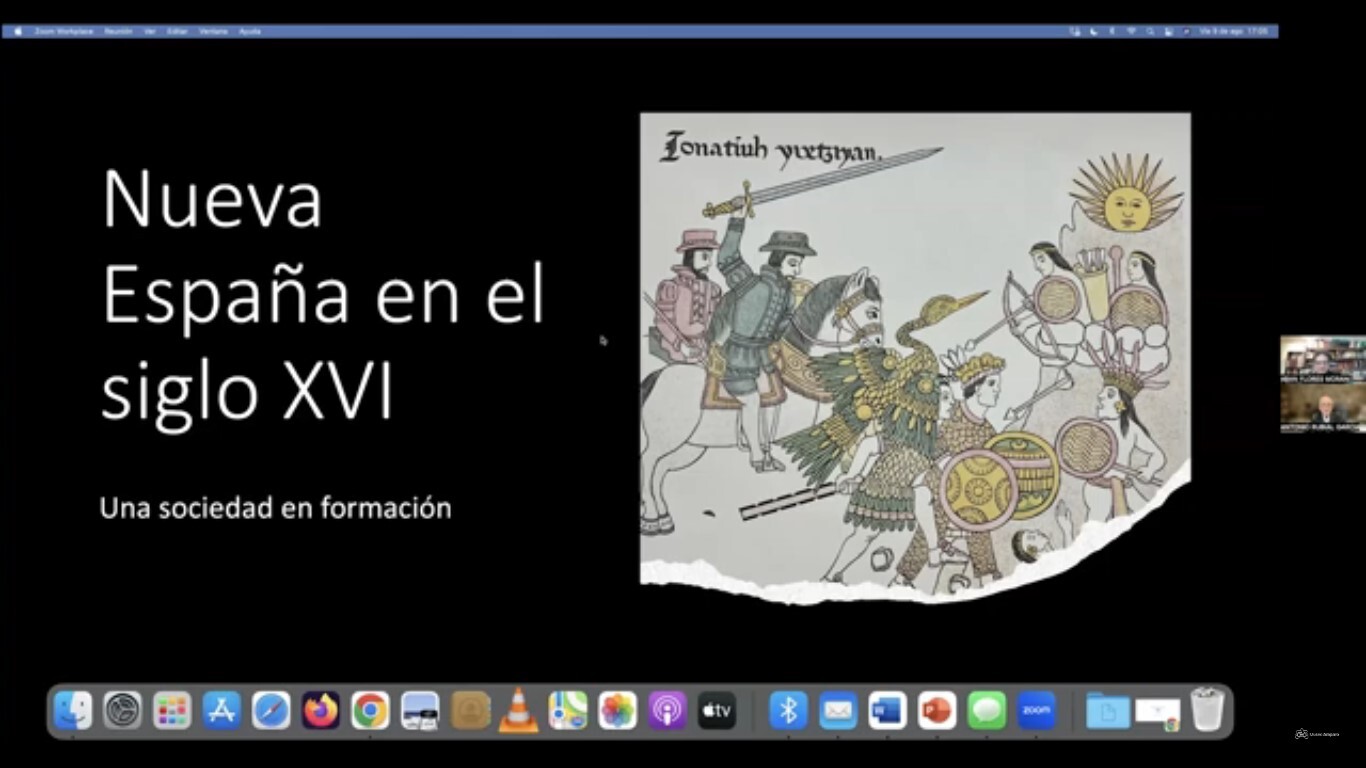
Task: Click the codex battle illustration on slide
Action: (915, 358)
